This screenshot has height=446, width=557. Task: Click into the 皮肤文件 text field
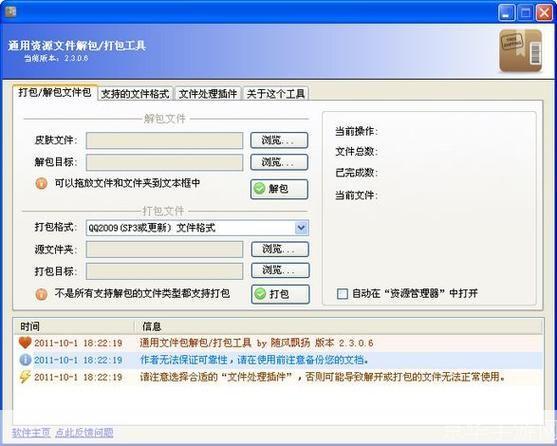point(164,141)
